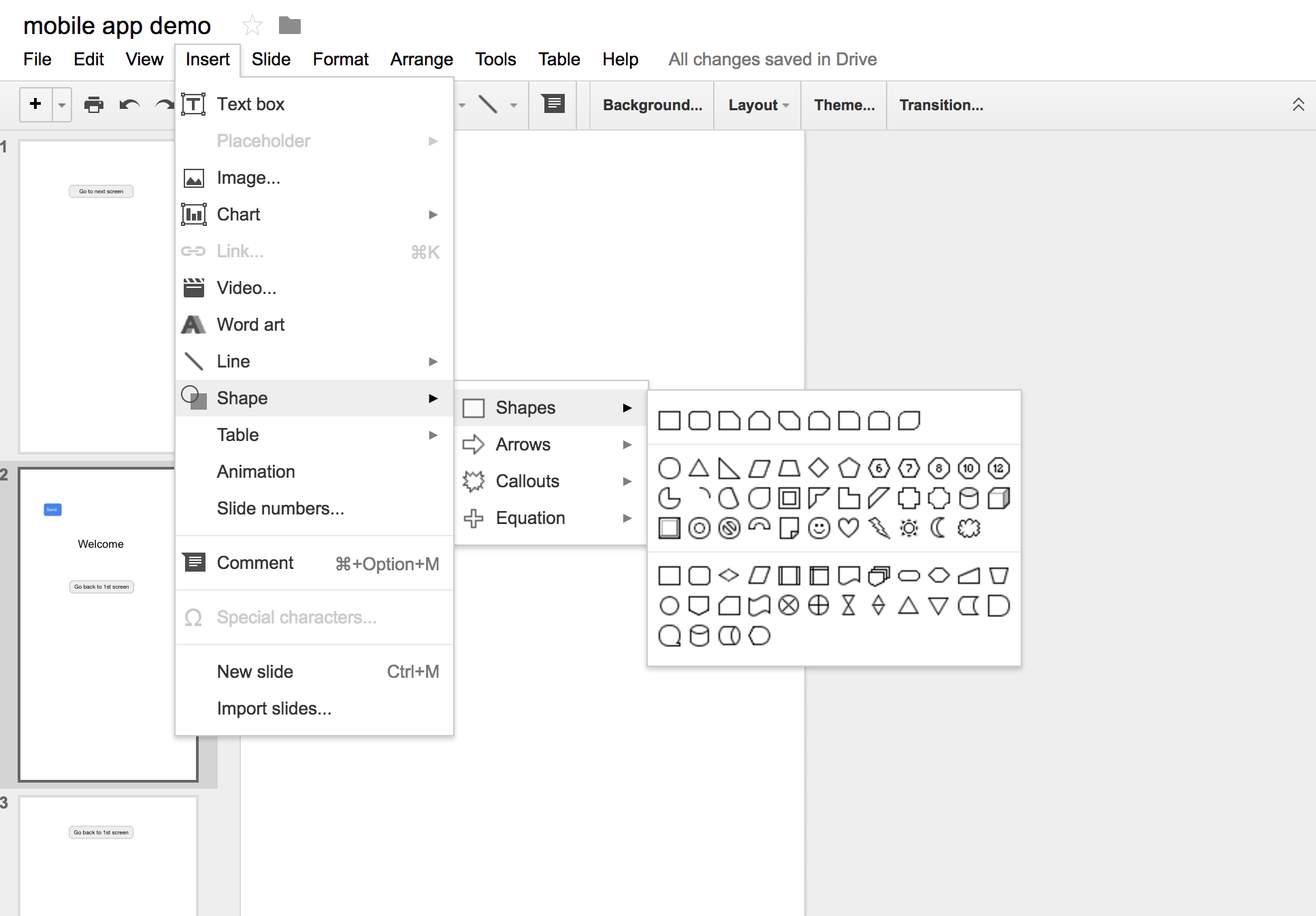This screenshot has width=1316, height=916.
Task: Click the undo arrow icon
Action: point(129,105)
